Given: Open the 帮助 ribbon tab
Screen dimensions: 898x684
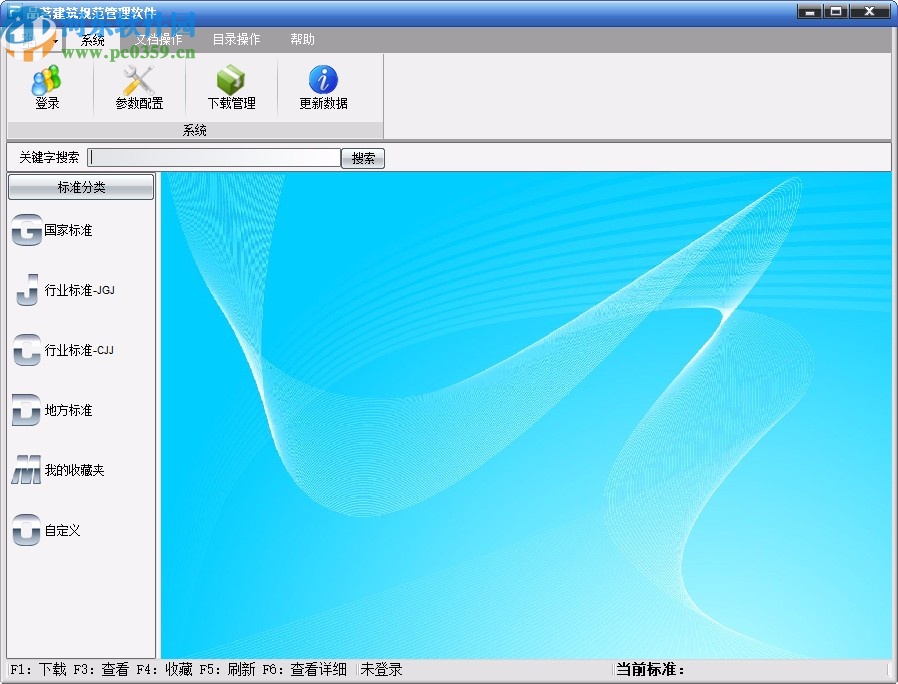Looking at the screenshot, I should (x=302, y=40).
